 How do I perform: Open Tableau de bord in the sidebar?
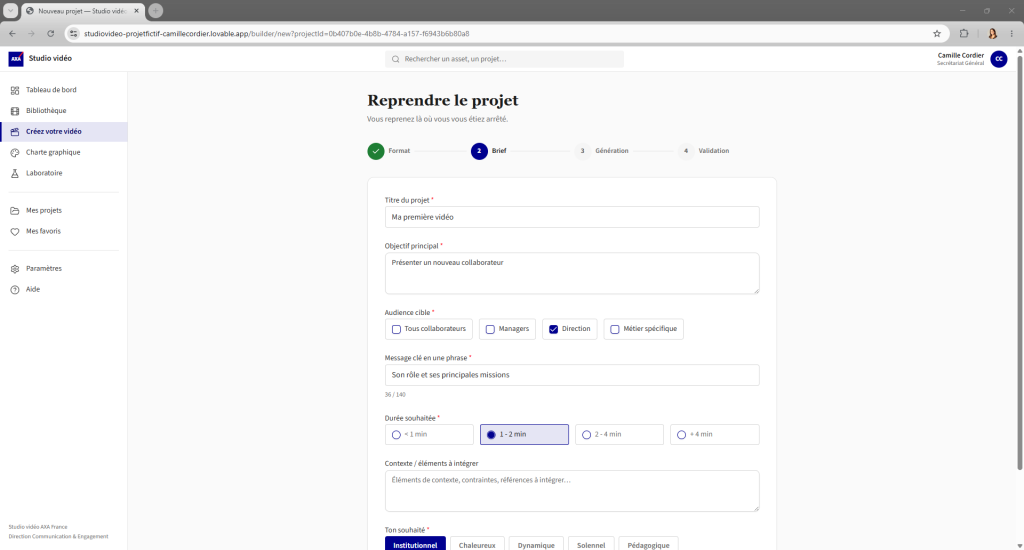pyautogui.click(x=63, y=90)
